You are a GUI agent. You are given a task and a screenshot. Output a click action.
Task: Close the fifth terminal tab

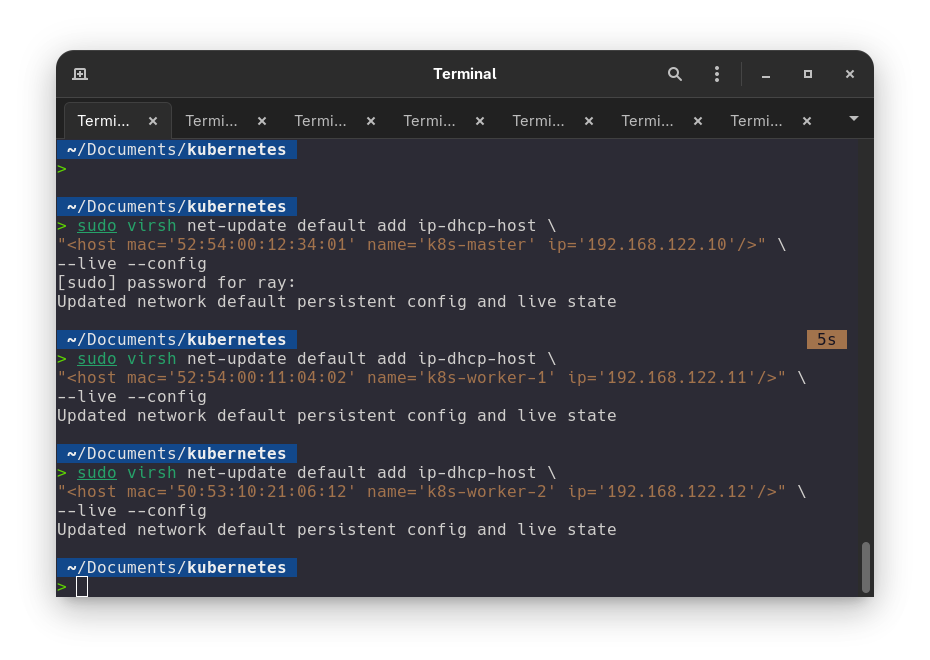(x=589, y=121)
